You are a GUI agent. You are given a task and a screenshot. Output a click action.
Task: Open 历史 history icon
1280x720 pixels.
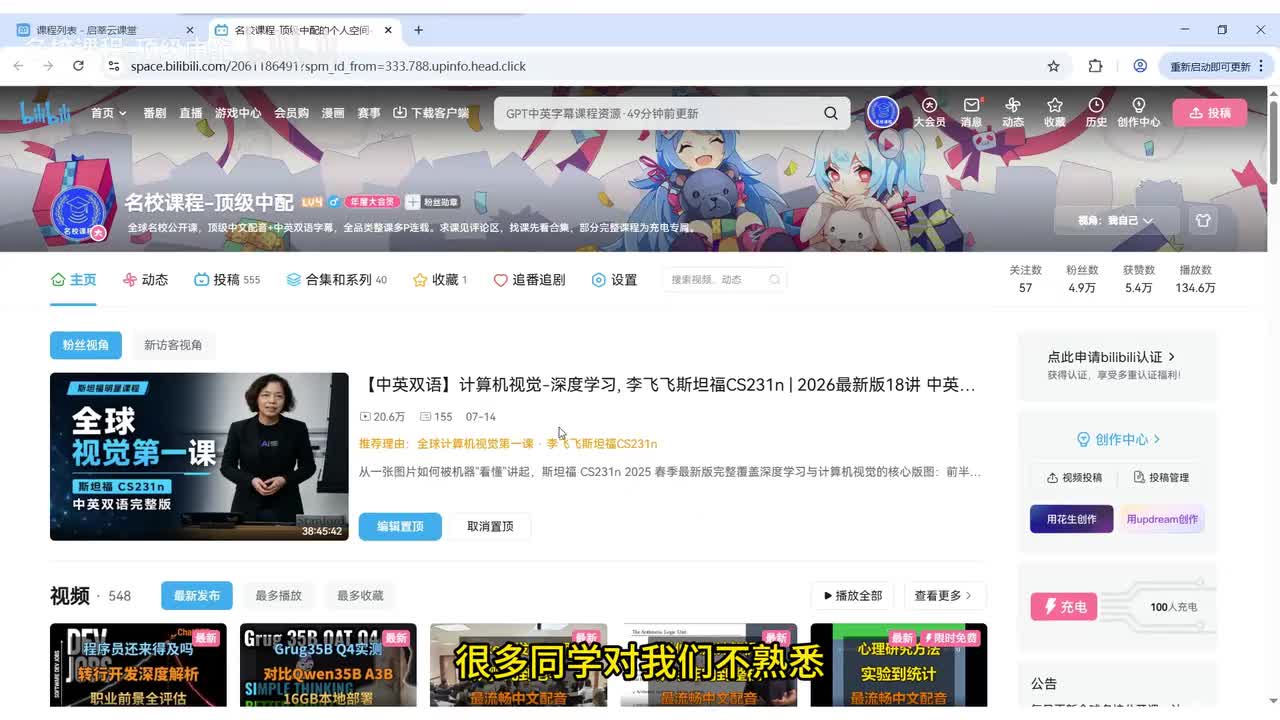pos(1096,112)
